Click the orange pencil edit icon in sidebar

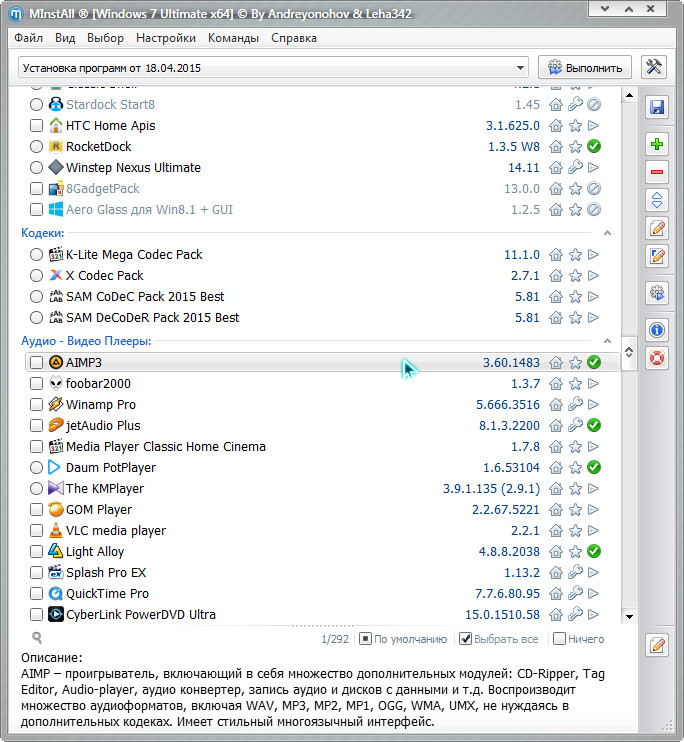click(x=657, y=228)
